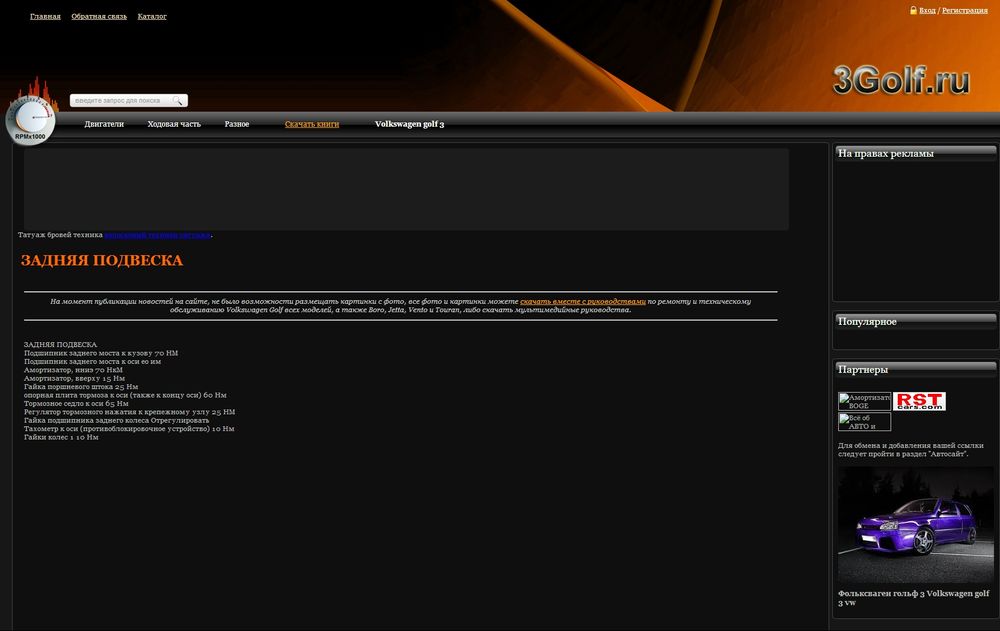Click the magnifier search icon

[x=178, y=100]
